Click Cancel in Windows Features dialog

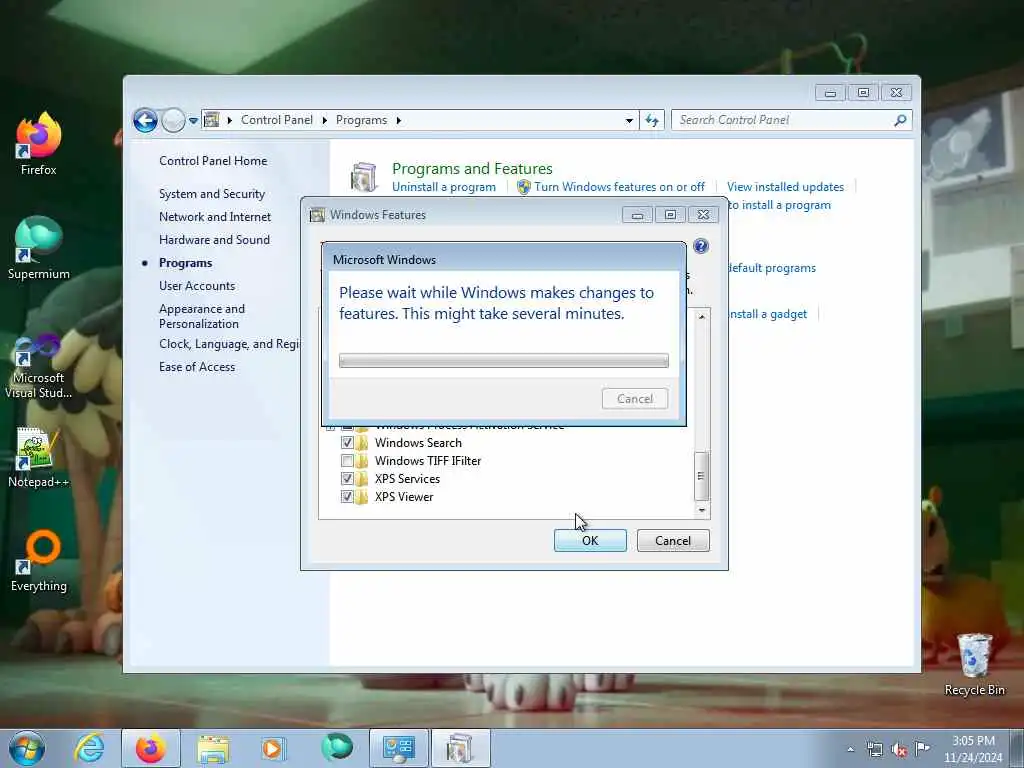[x=673, y=541]
